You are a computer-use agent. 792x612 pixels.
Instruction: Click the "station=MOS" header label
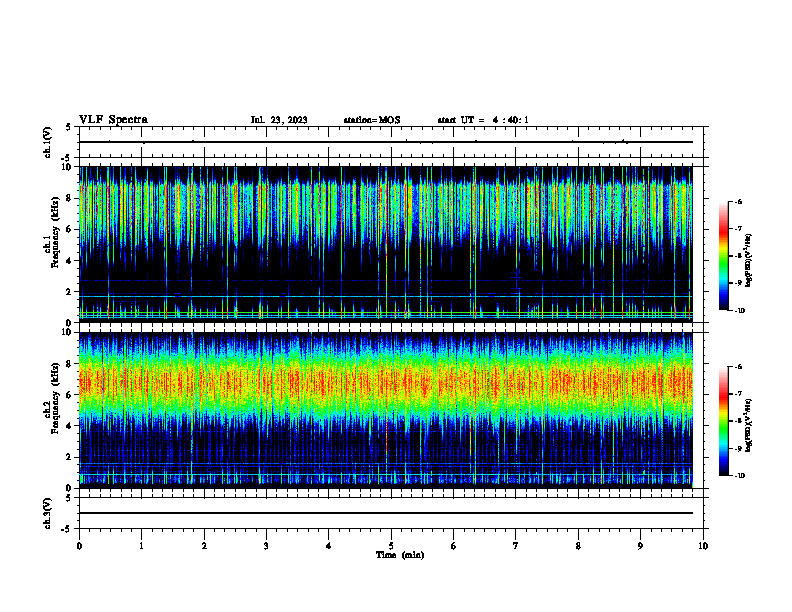(372, 120)
